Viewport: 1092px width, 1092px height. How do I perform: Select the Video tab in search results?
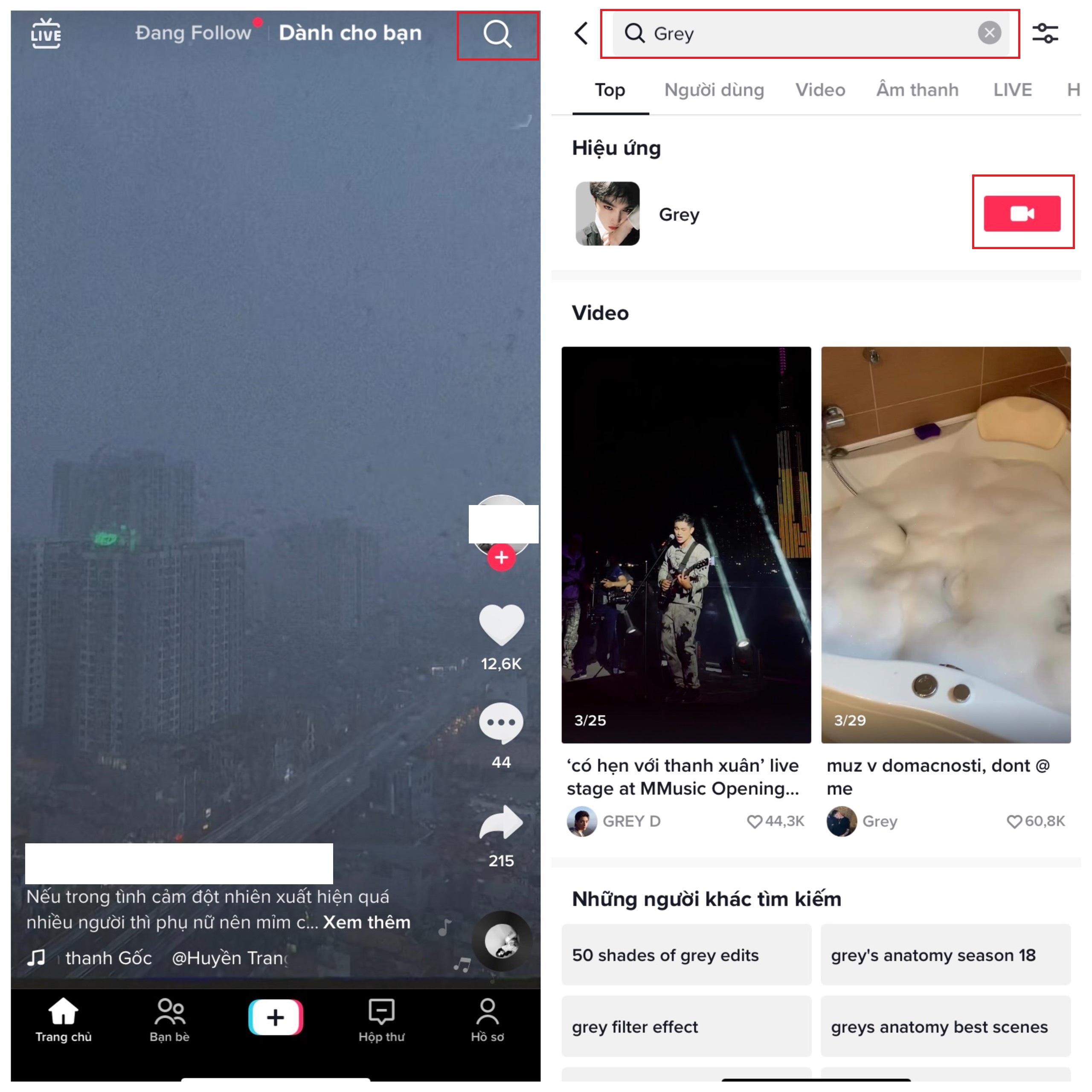tap(820, 89)
